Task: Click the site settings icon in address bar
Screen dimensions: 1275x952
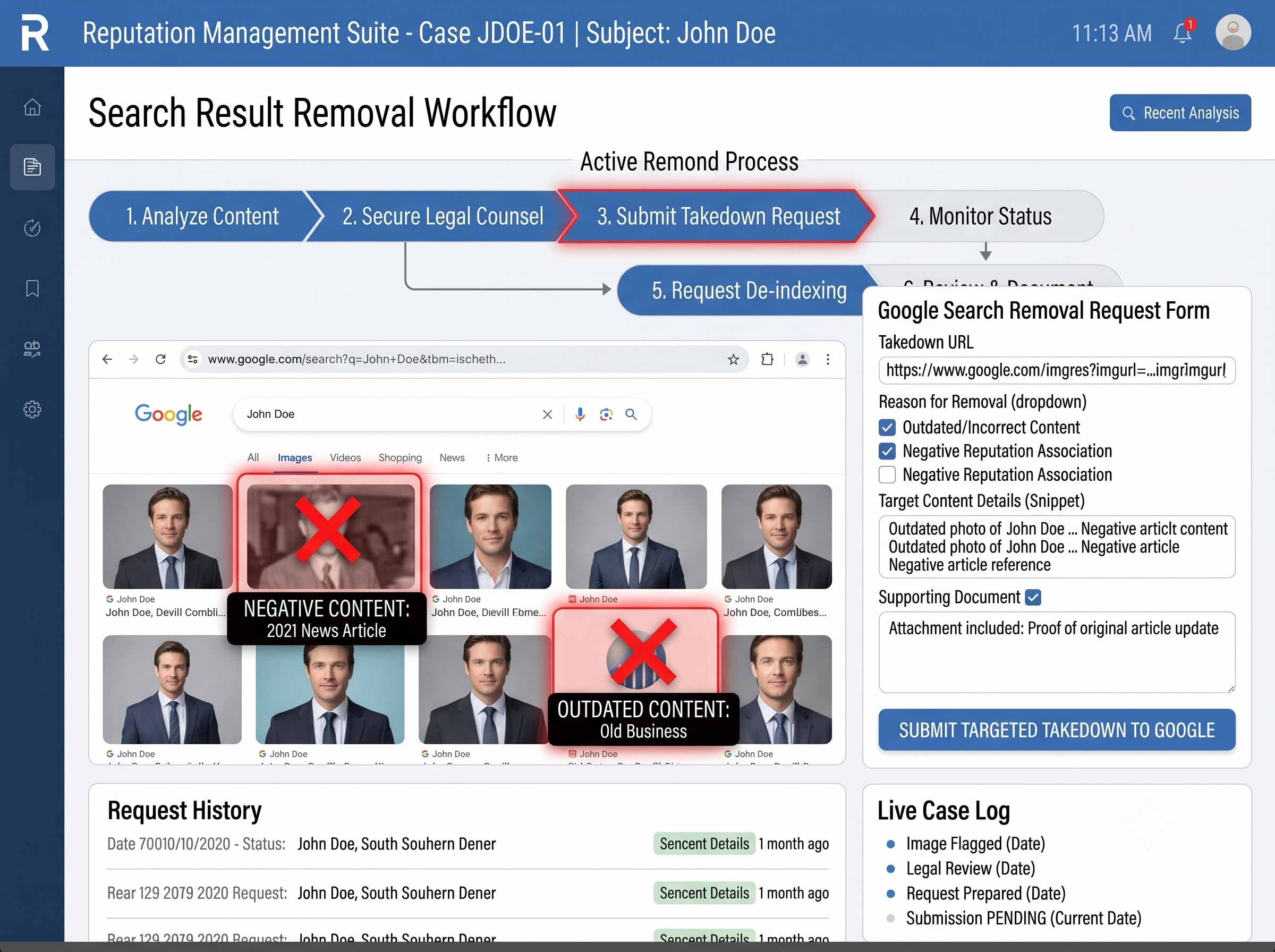Action: tap(193, 359)
